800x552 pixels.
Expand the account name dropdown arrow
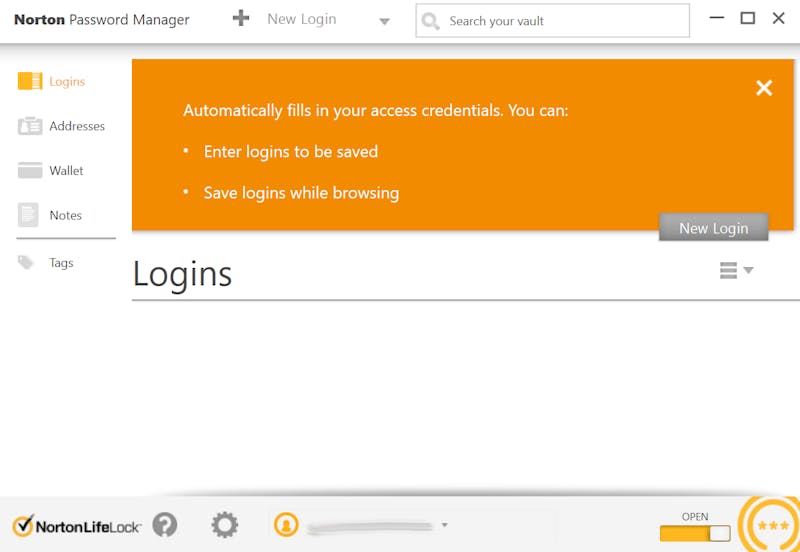point(444,525)
